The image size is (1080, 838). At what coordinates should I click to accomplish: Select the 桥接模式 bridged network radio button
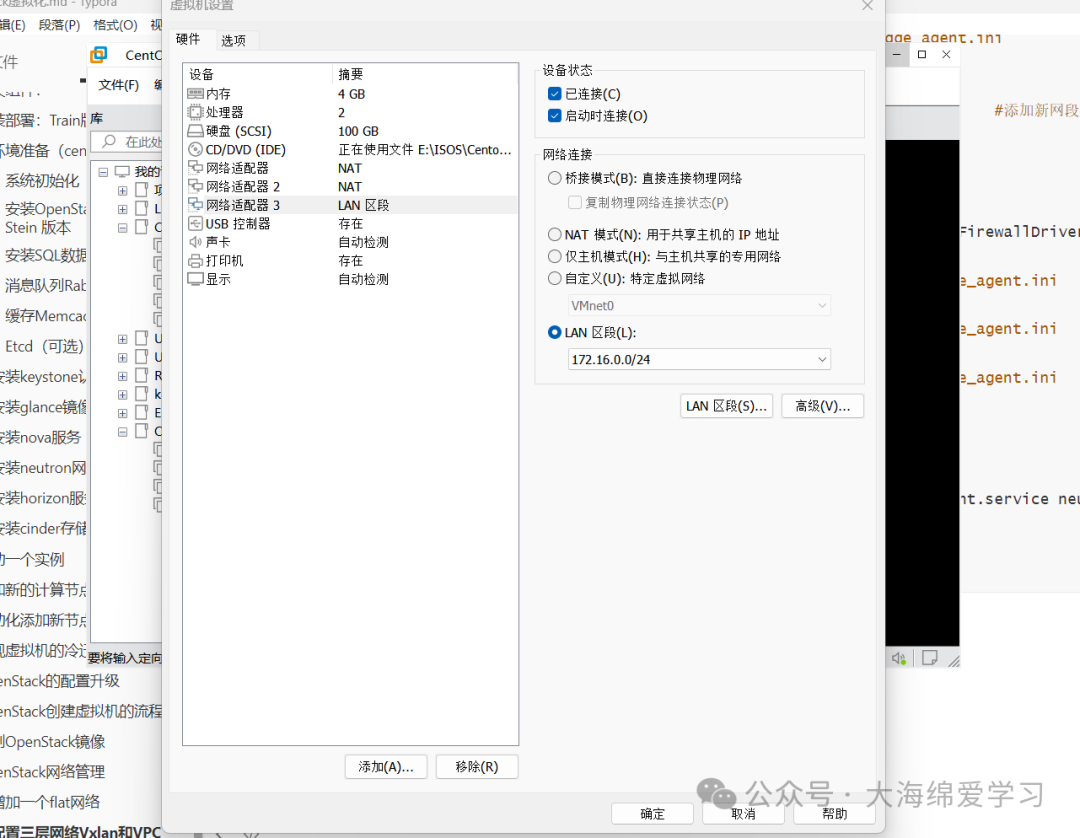click(x=554, y=178)
